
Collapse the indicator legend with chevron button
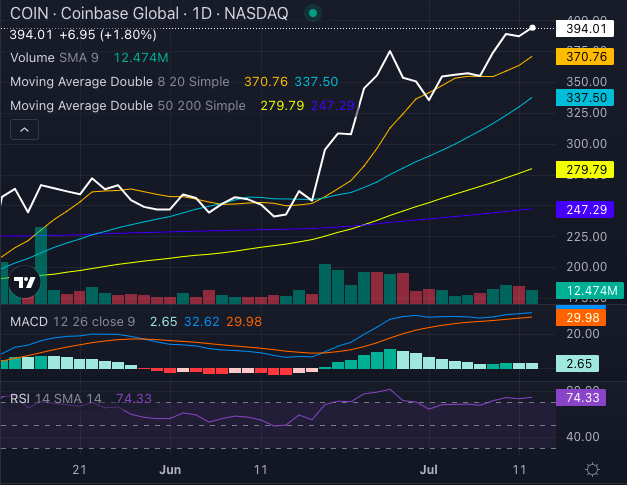pyautogui.click(x=24, y=130)
